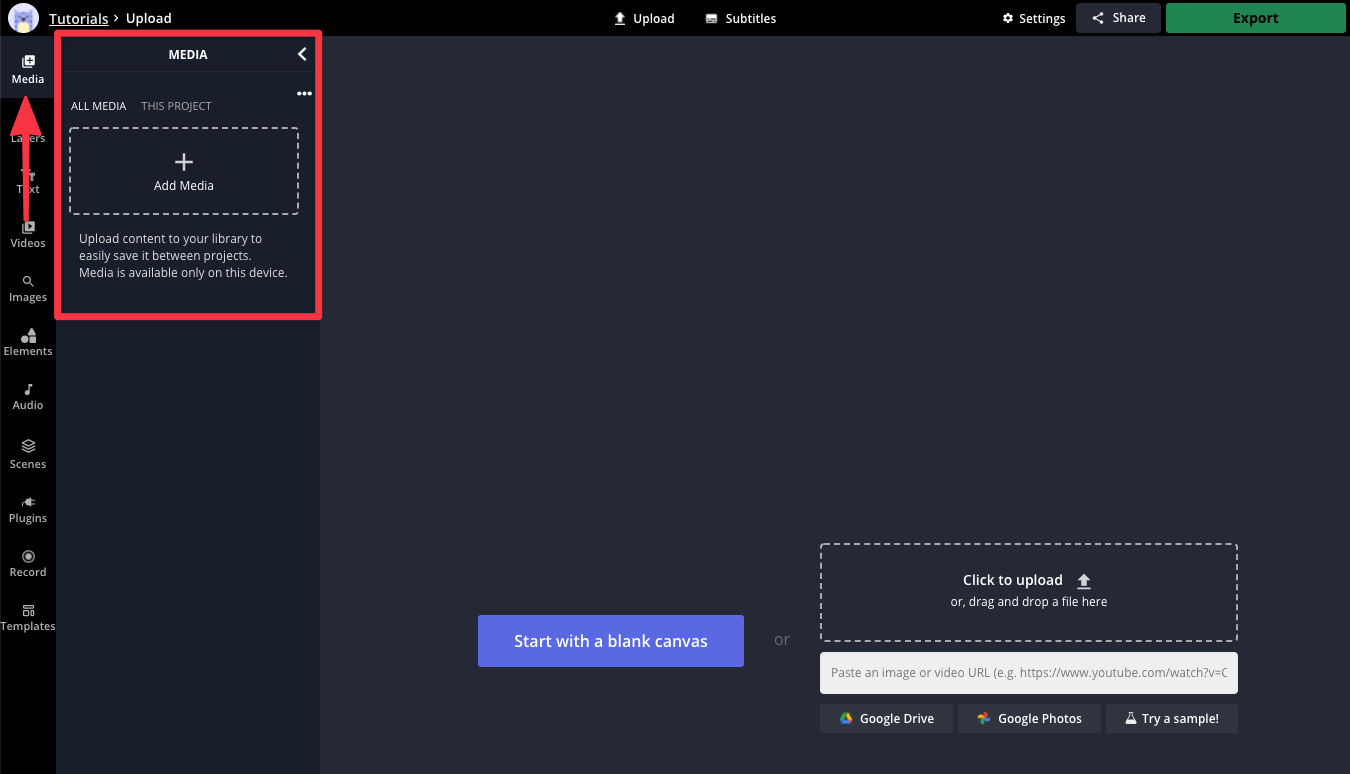Open the Plugins sidebar panel
The width and height of the screenshot is (1350, 774).
coord(28,509)
